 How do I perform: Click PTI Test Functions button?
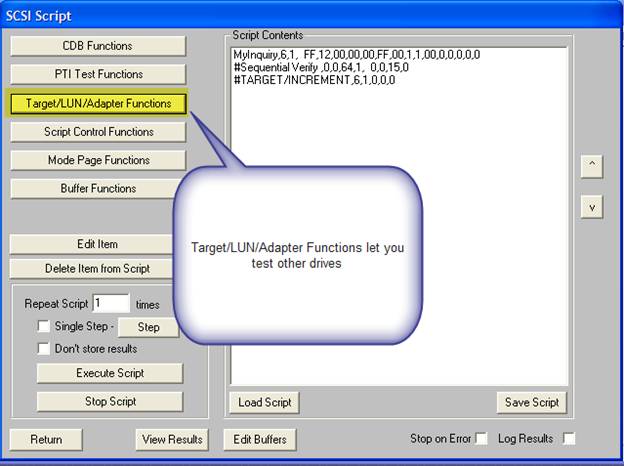click(98, 74)
